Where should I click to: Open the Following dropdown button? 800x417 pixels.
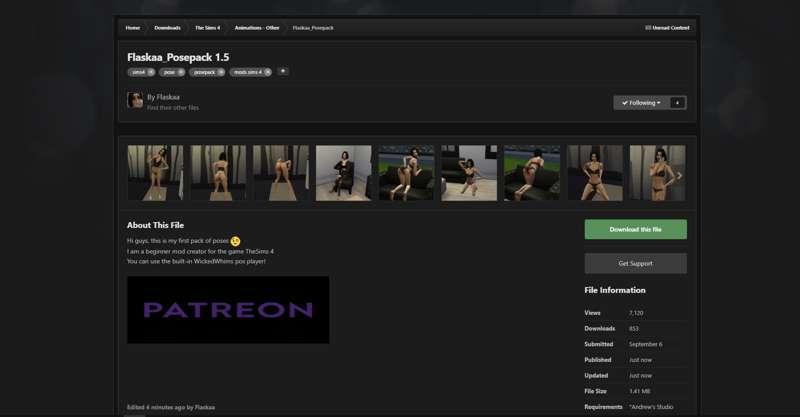pos(641,103)
